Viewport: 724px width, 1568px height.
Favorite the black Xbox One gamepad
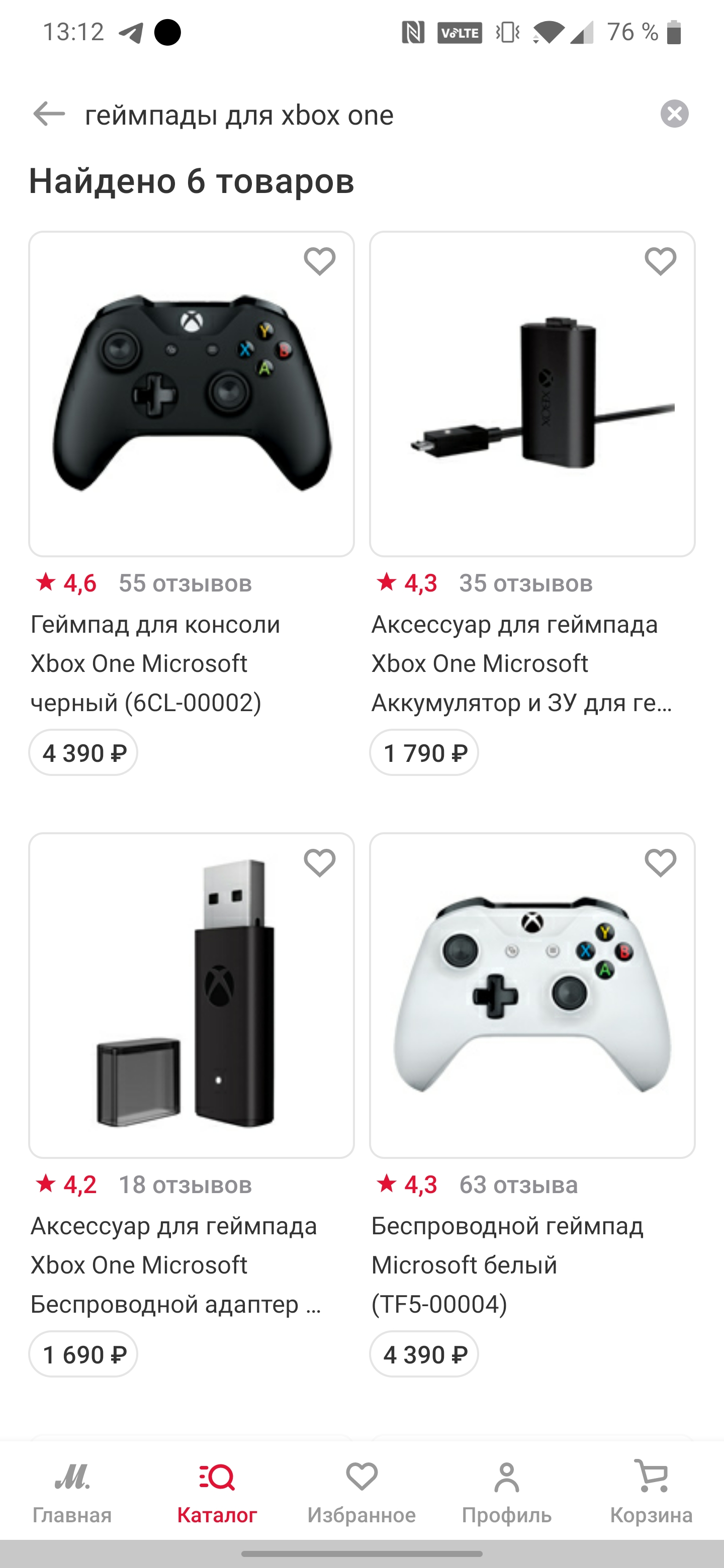[x=320, y=261]
